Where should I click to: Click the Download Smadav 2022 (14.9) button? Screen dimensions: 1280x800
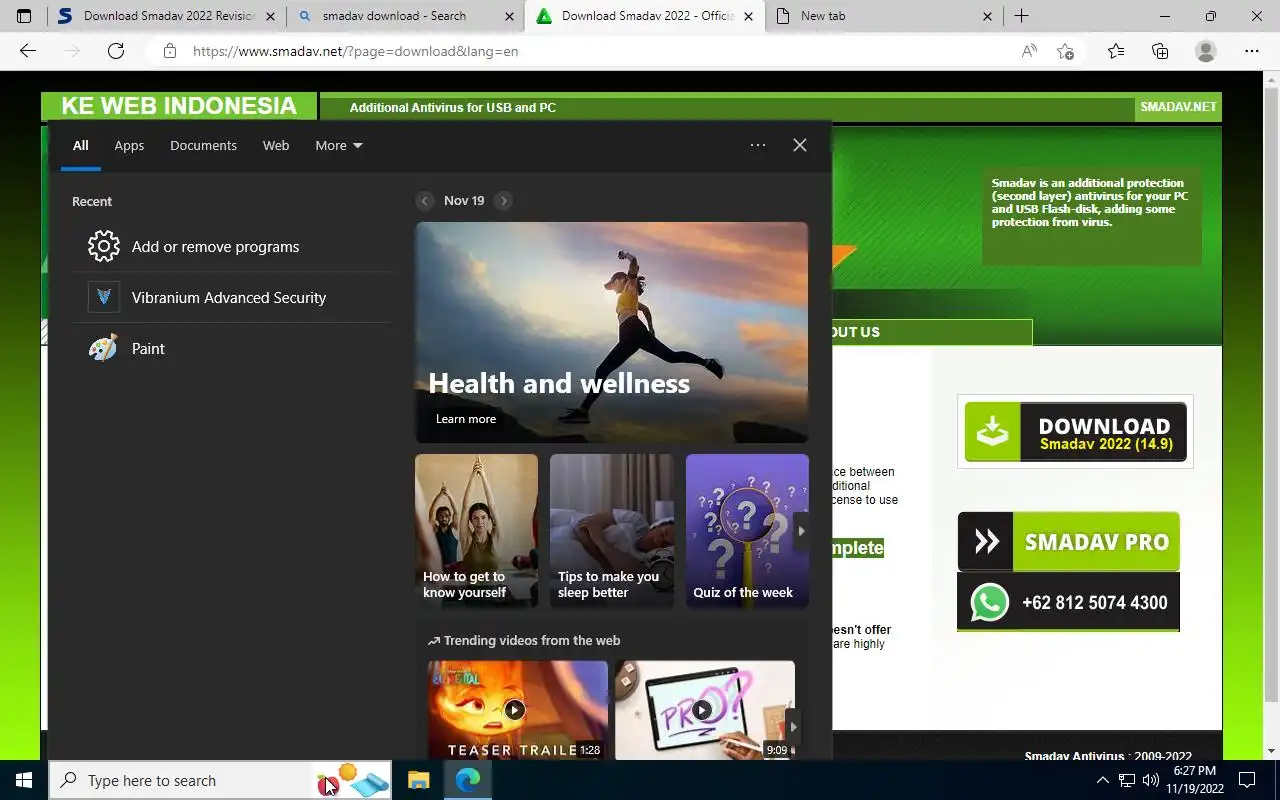pos(1076,432)
